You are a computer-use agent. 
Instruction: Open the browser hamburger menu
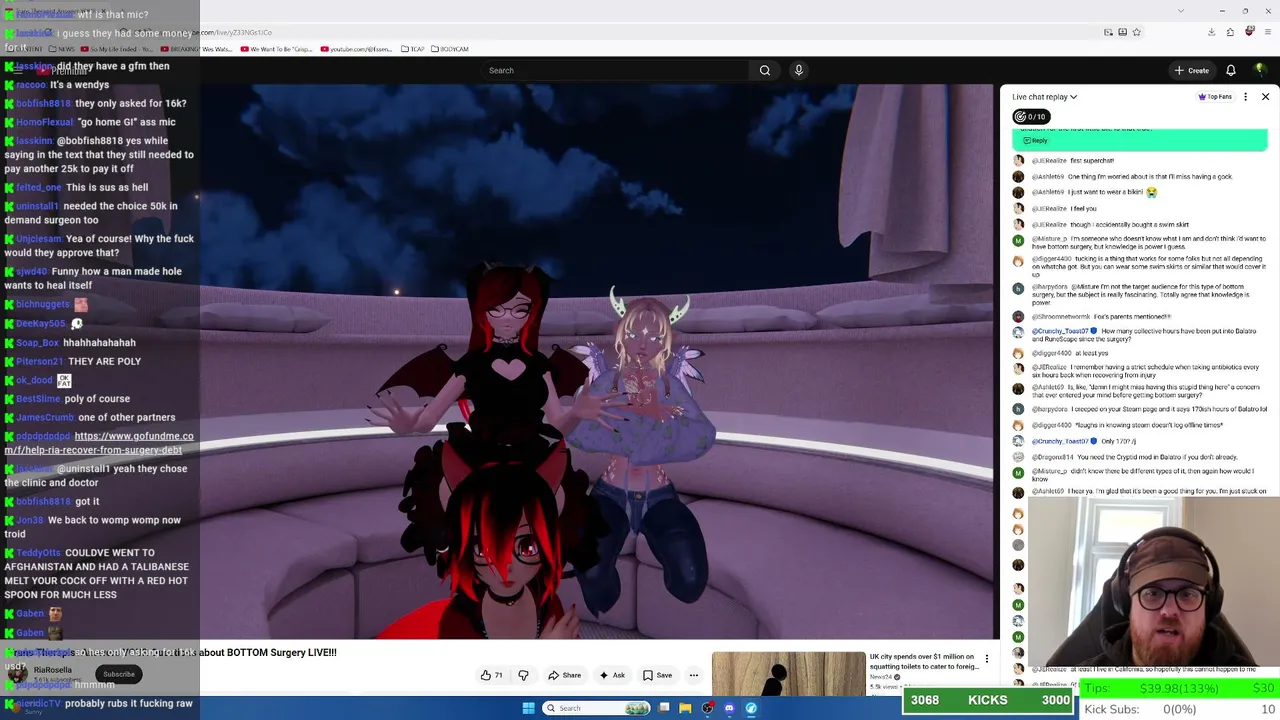pyautogui.click(x=1267, y=32)
